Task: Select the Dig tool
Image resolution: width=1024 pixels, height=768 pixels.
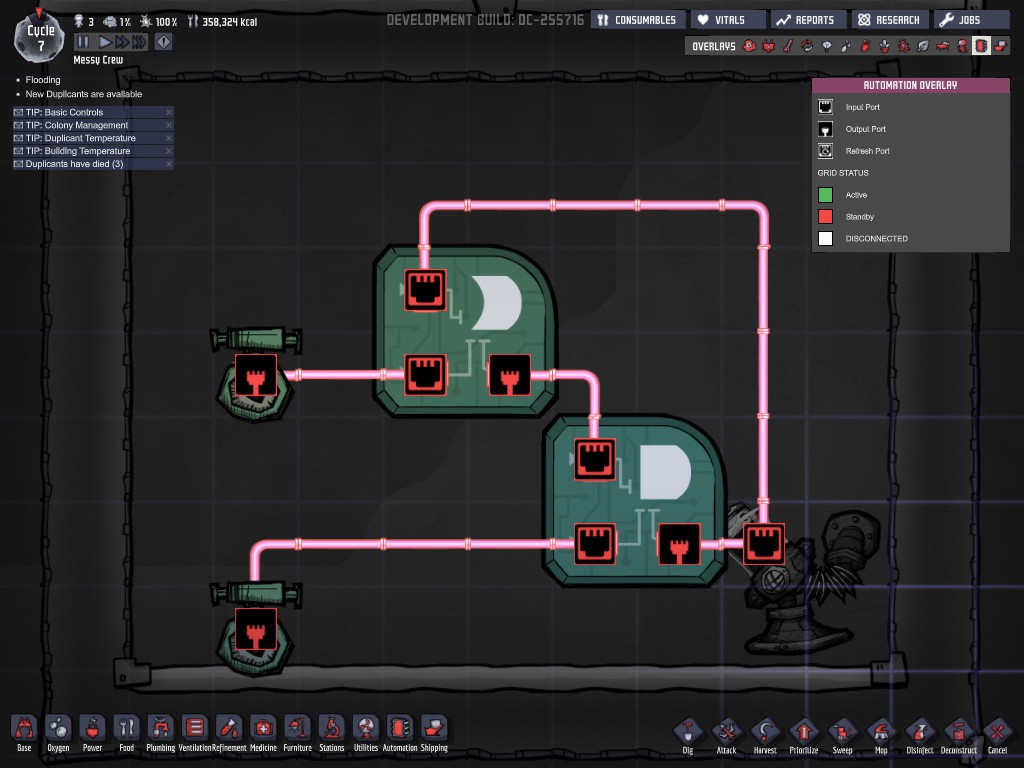Action: (688, 731)
